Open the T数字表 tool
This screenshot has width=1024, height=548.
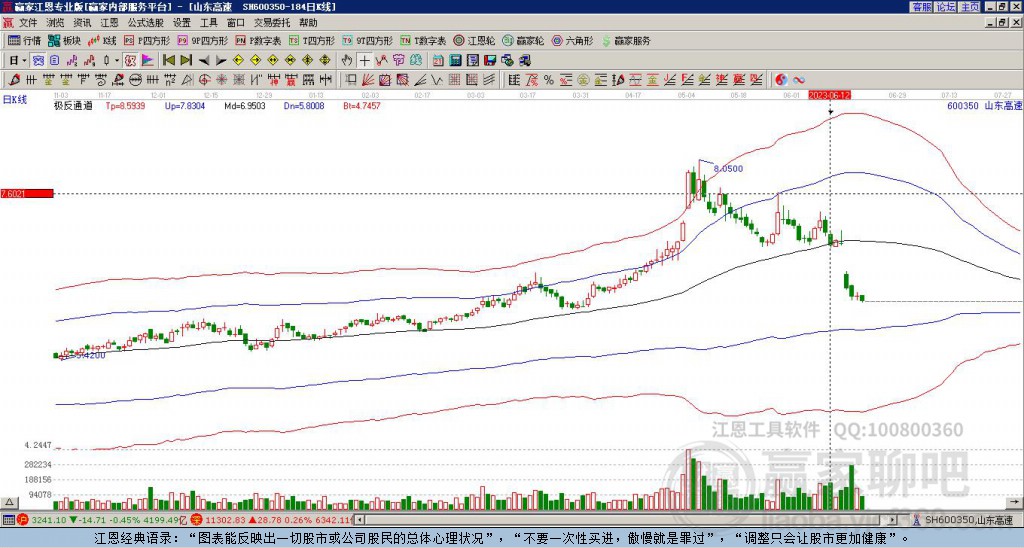coord(423,40)
